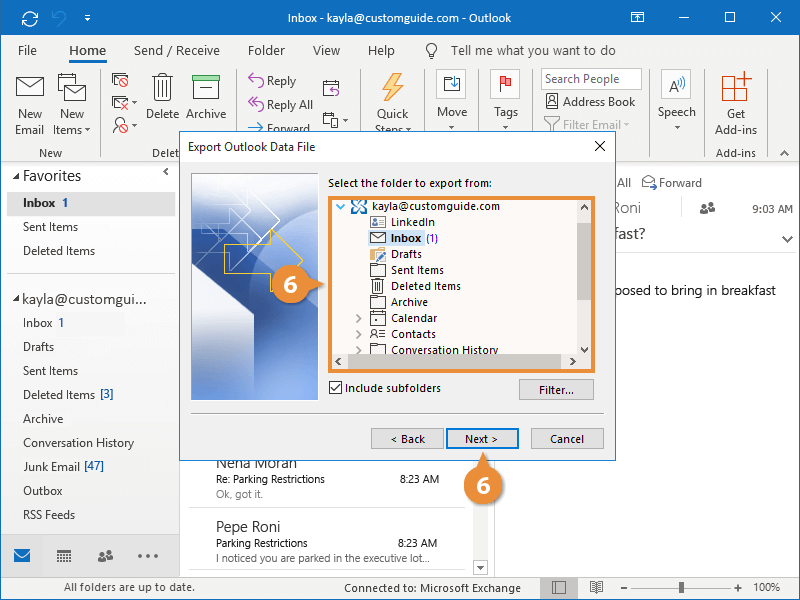Select Sent Items under Favorites
The width and height of the screenshot is (800, 600).
51,227
